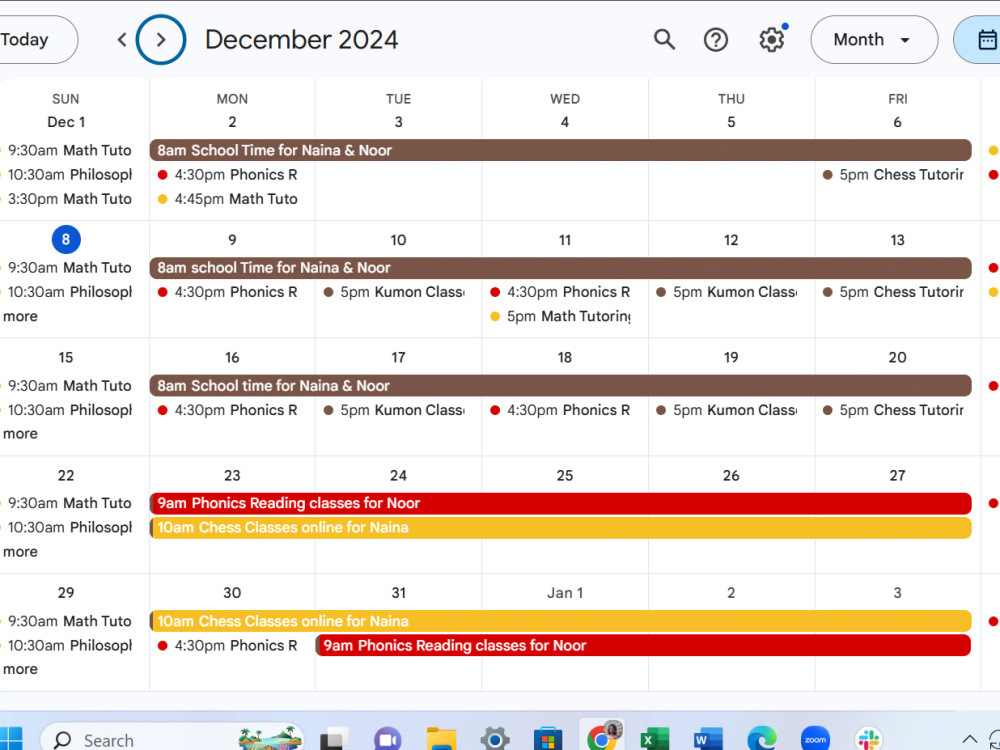Screen dimensions: 1000x750
Task: Click the Search magnifier icon in calendar header
Action: [664, 40]
